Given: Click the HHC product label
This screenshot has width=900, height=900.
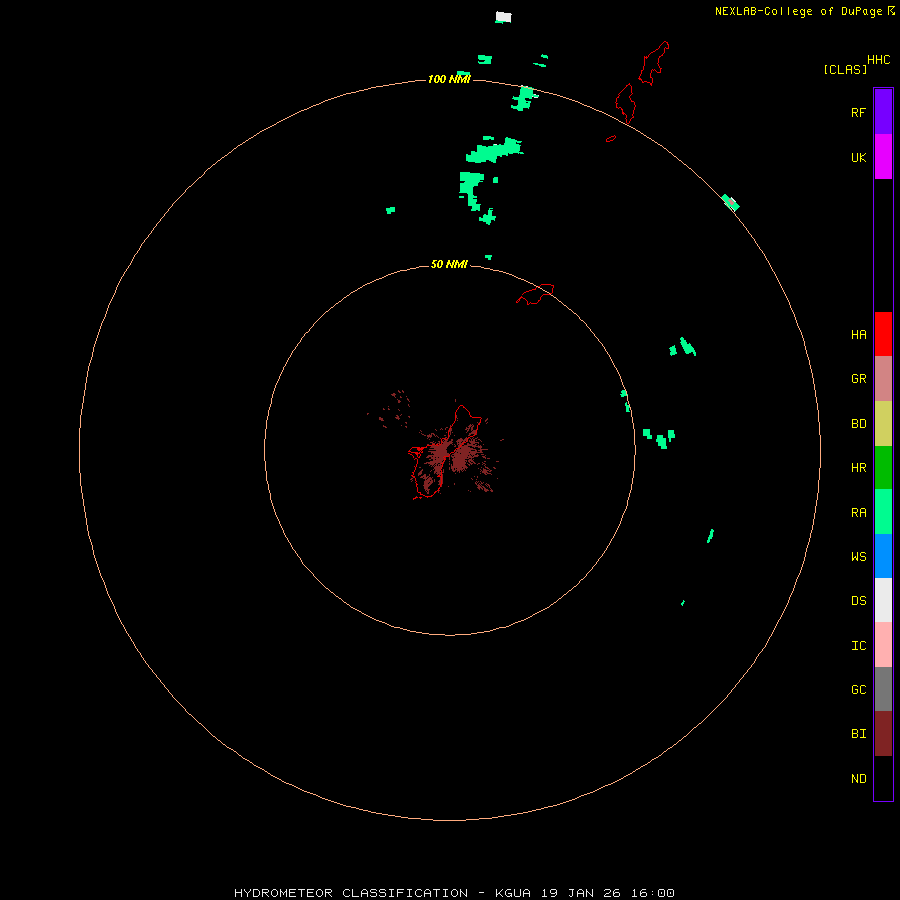Looking at the screenshot, I should (878, 60).
